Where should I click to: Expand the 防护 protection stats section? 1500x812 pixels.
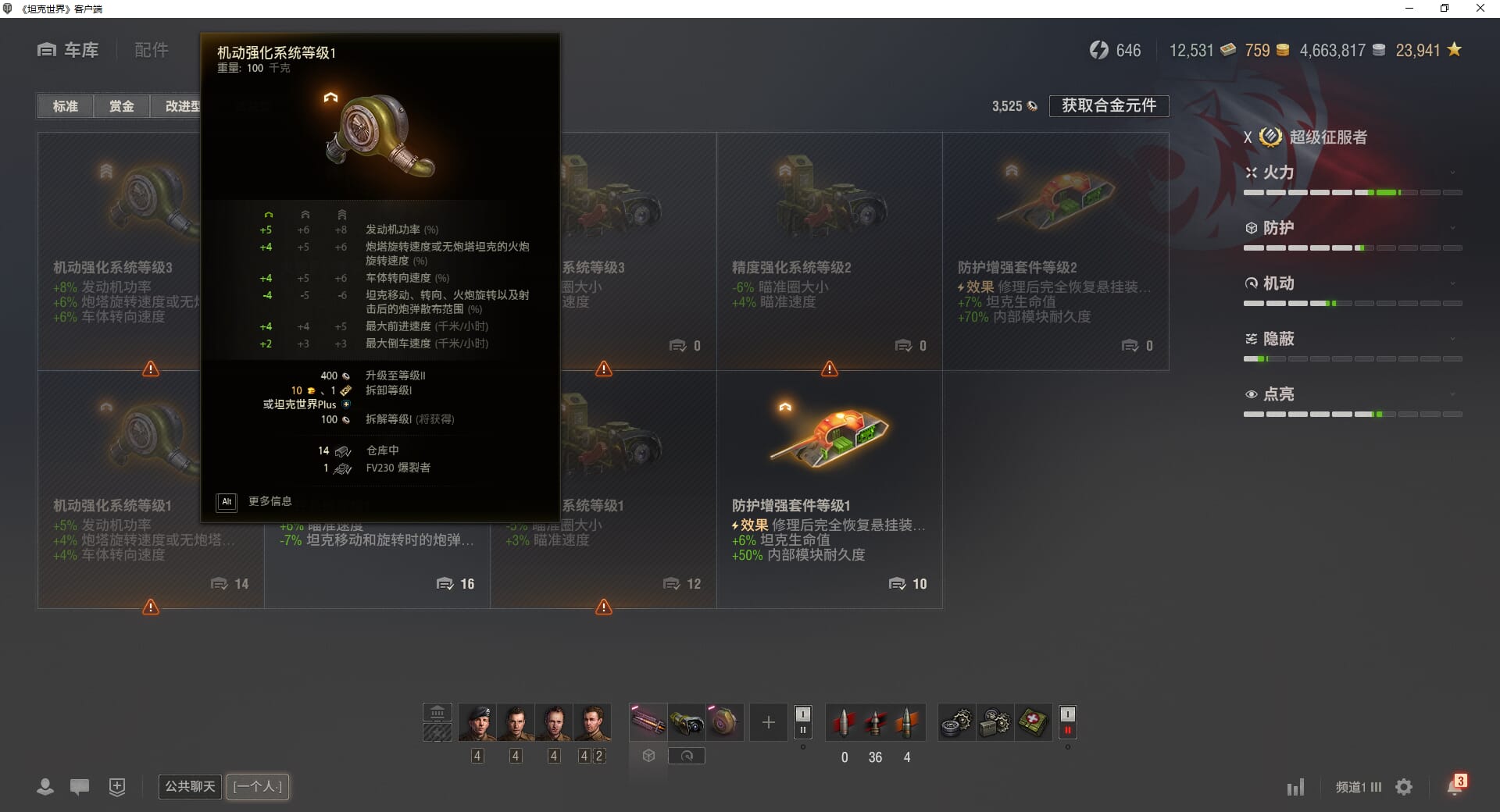point(1352,228)
